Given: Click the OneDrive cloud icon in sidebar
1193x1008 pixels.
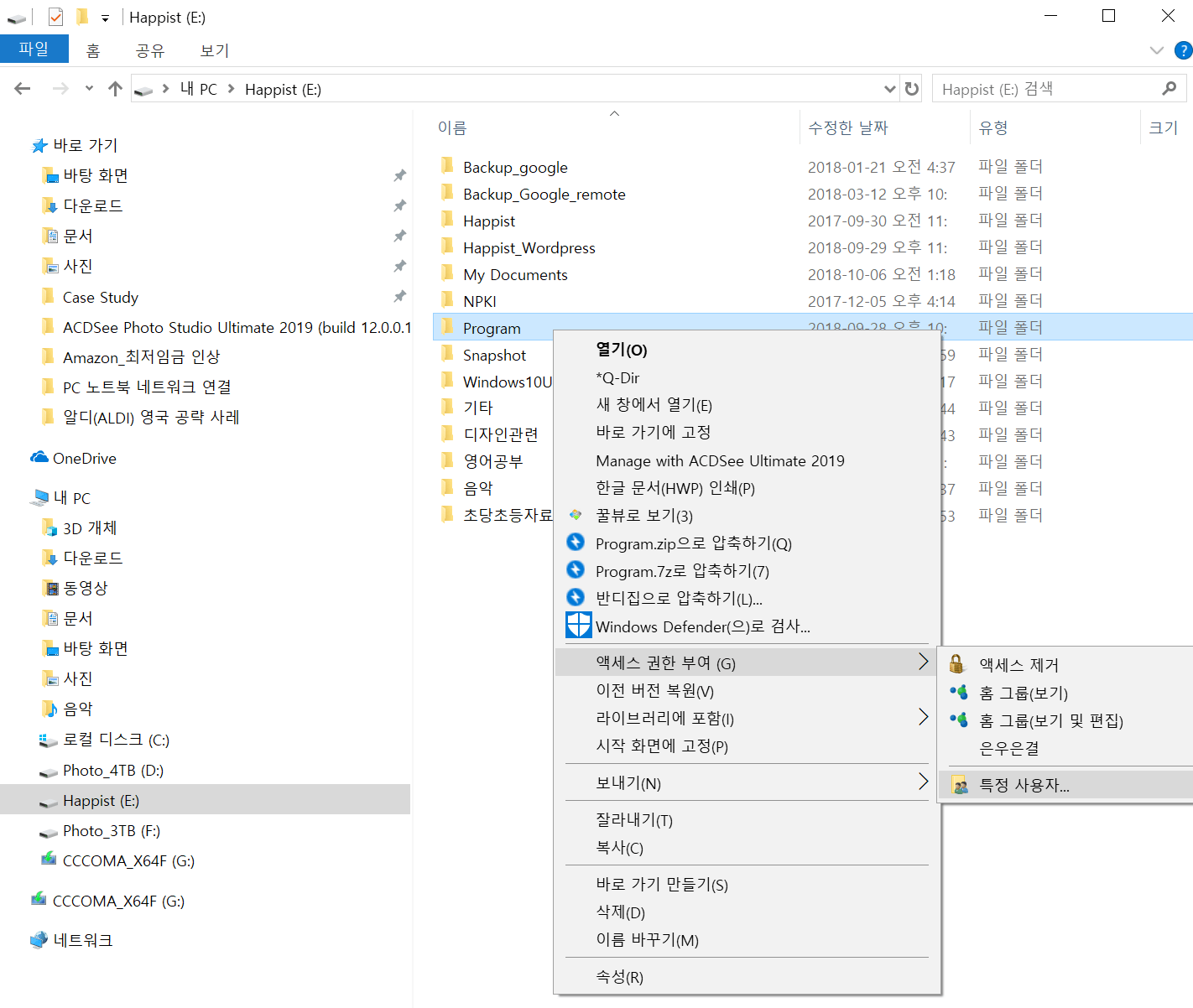Looking at the screenshot, I should point(39,458).
